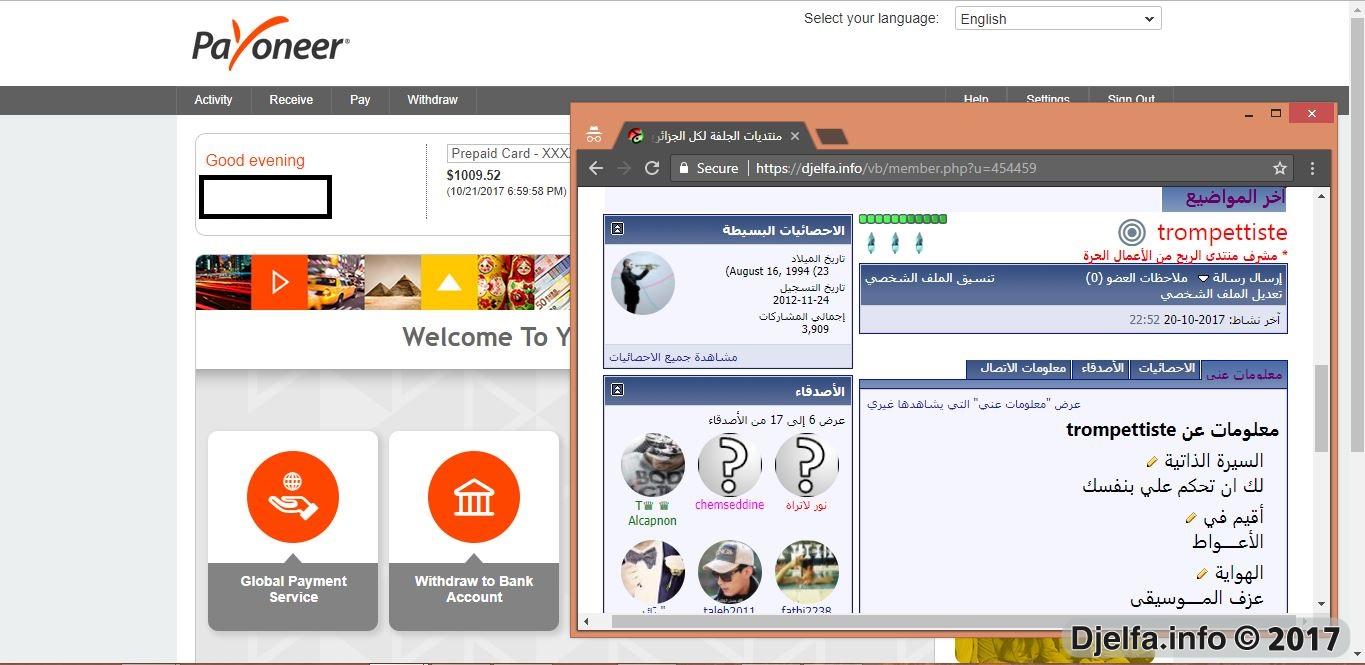Image resolution: width=1365 pixels, height=665 pixels.
Task: Edit the الهواية field pencil
Action: (1202, 574)
